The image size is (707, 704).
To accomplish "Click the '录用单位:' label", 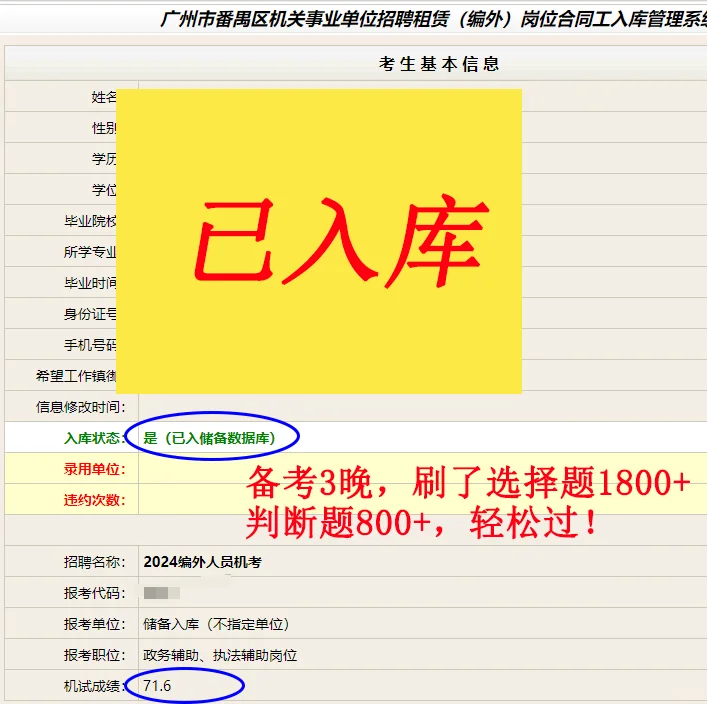I will [x=95, y=469].
